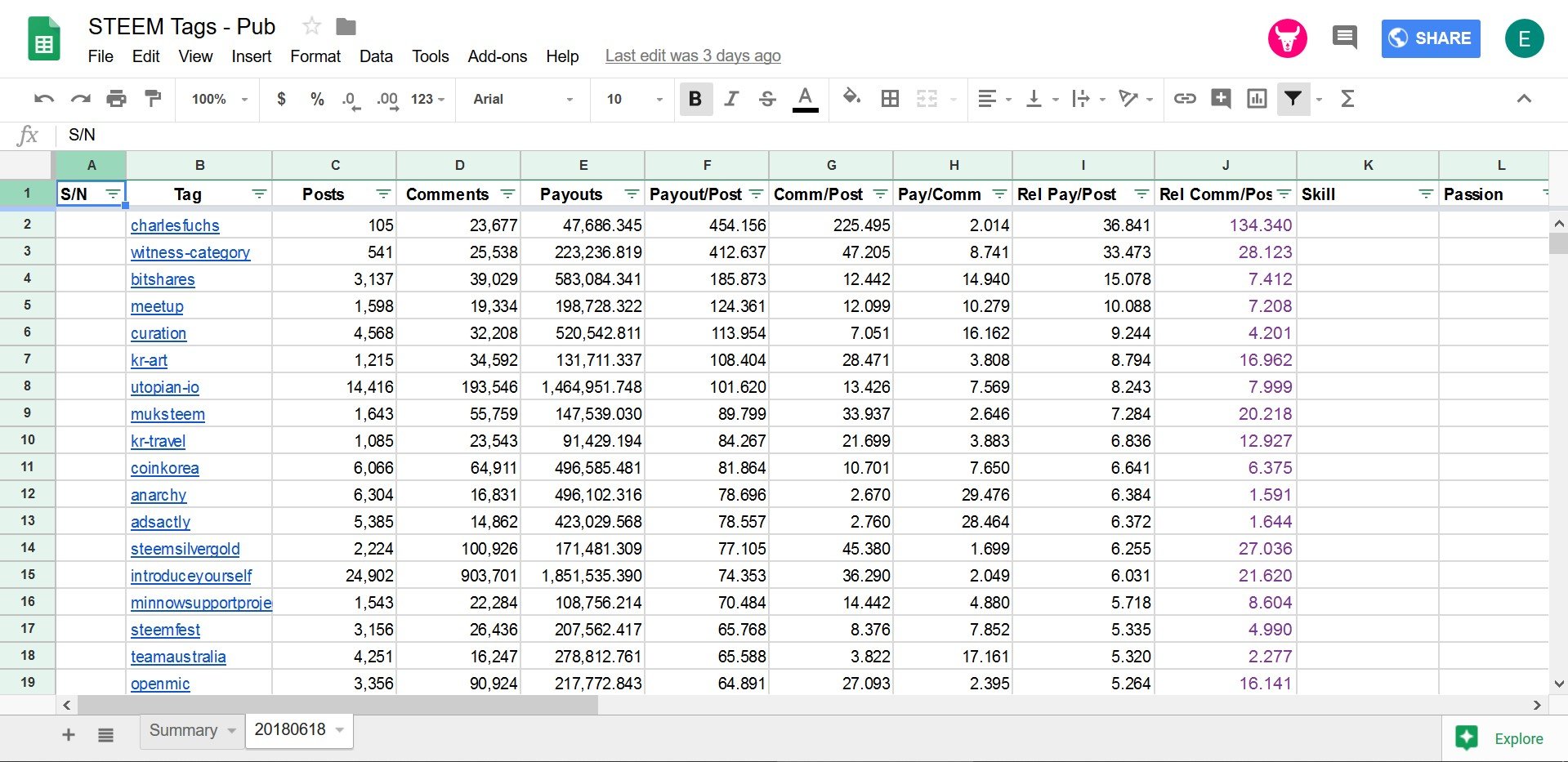Toggle the filter funnel button
The image size is (1568, 762).
click(1293, 99)
